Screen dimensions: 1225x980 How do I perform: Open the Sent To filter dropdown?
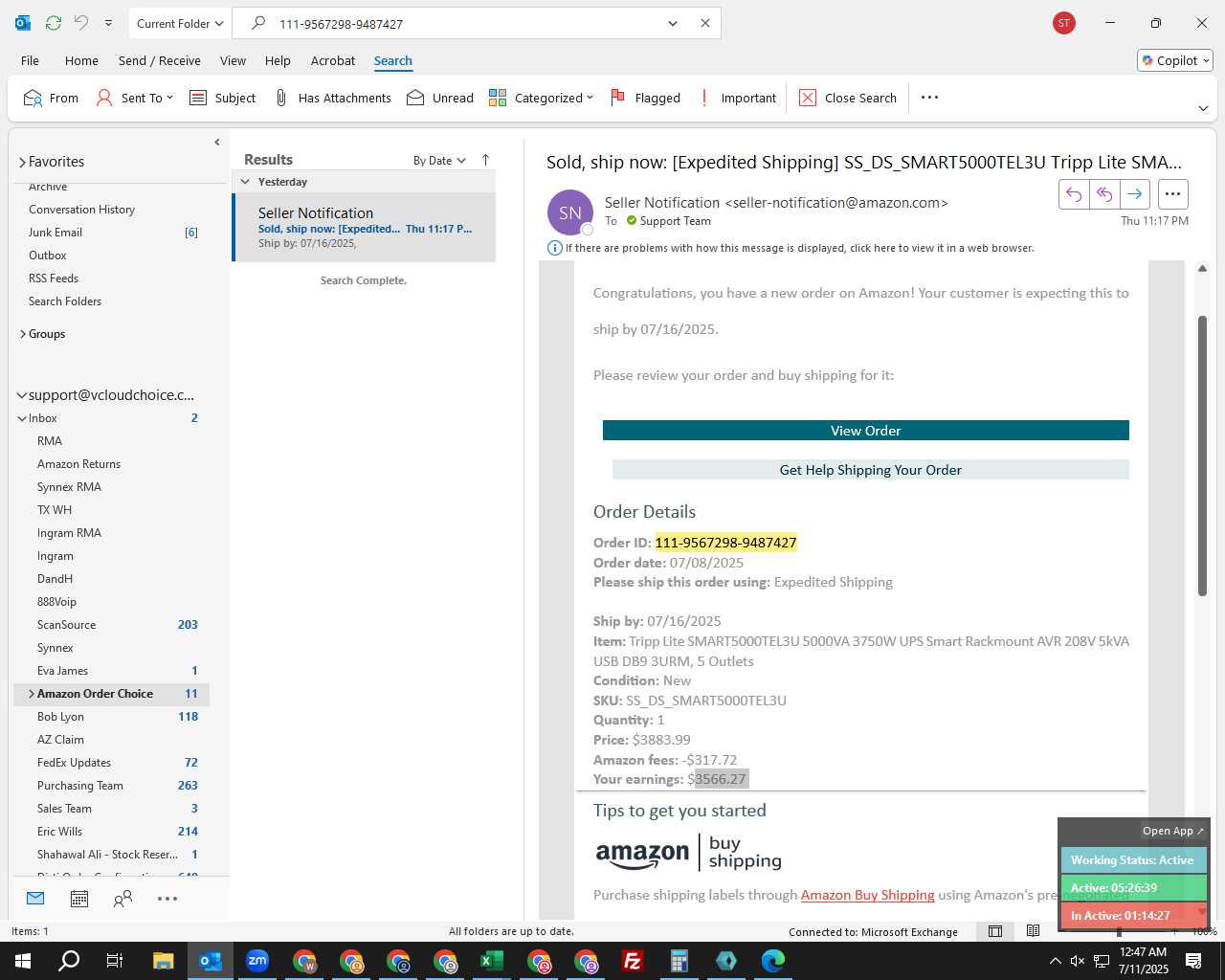point(135,98)
